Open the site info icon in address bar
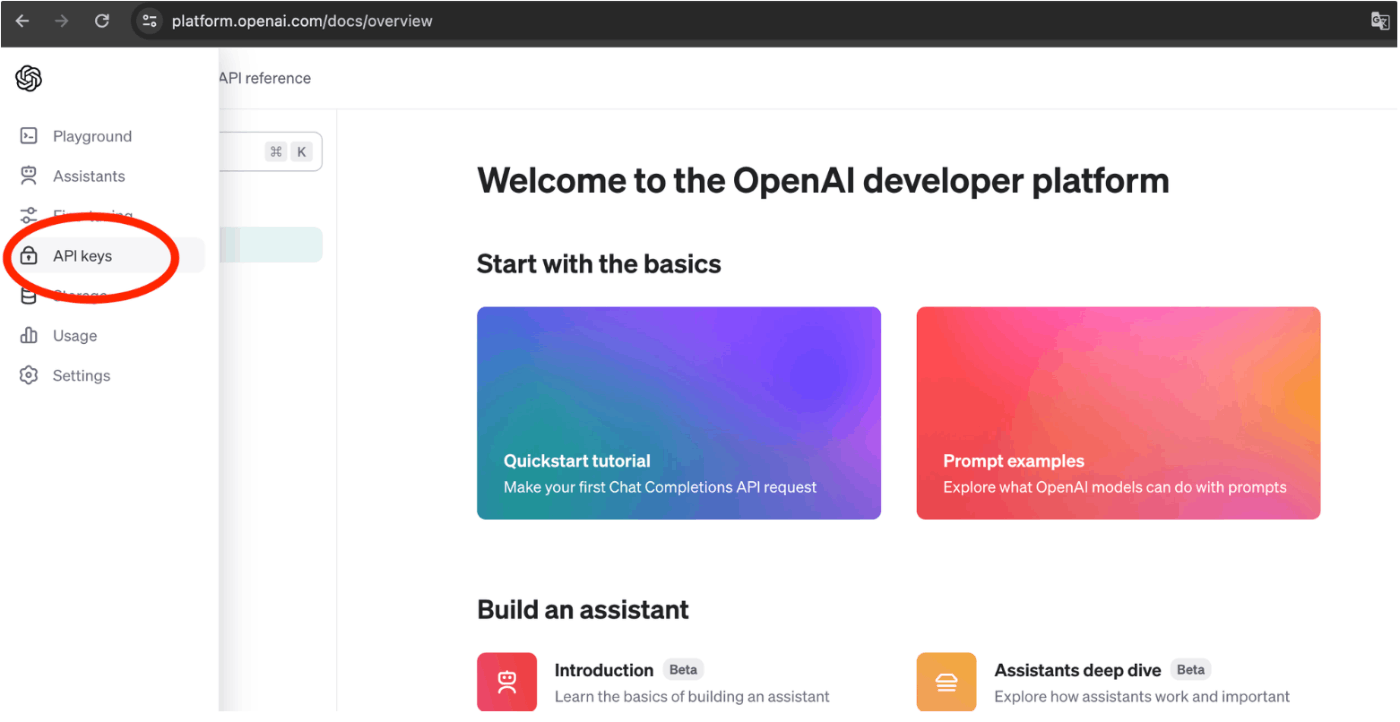Screen dimensions: 1400x722 tap(149, 21)
